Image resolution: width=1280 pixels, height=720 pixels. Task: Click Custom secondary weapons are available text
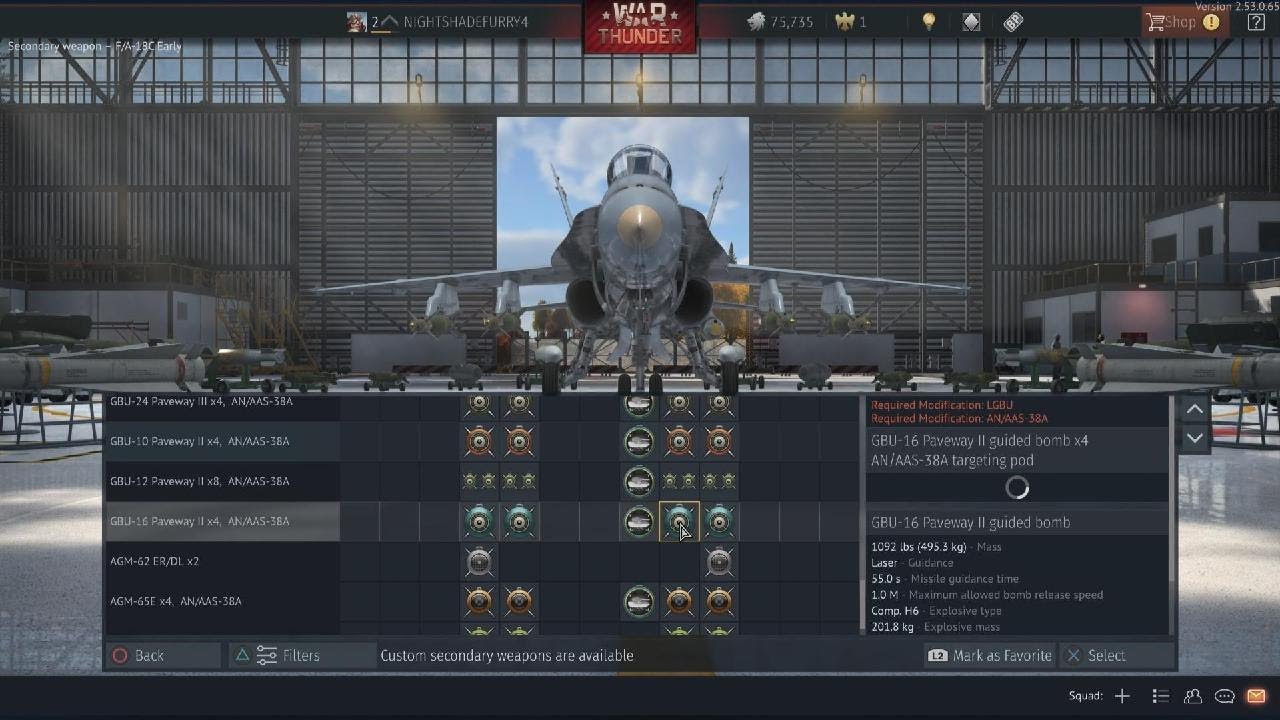[507, 656]
